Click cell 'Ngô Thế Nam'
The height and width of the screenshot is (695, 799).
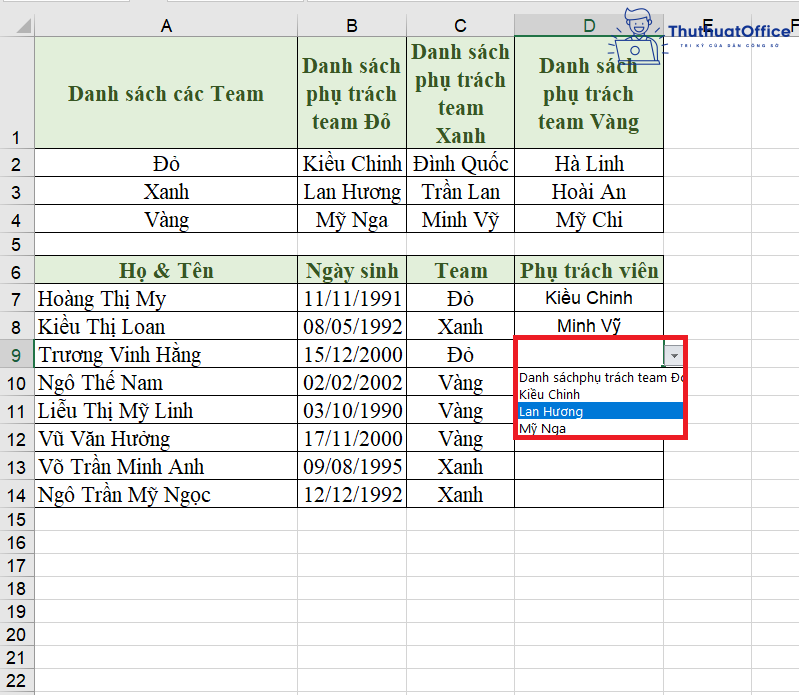pos(166,382)
